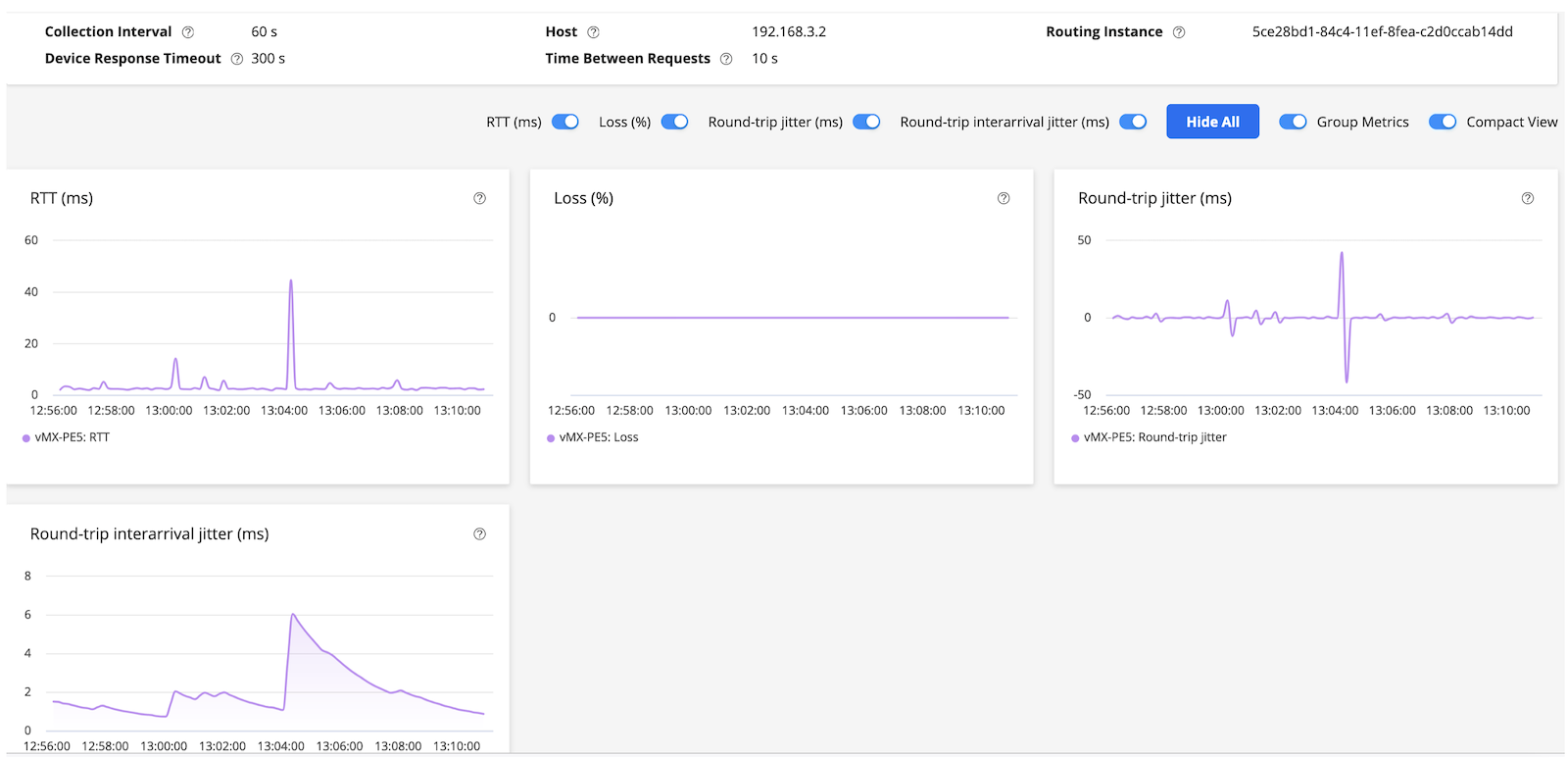1568x759 pixels.
Task: Click the Time Between Requests label
Action: 628,59
